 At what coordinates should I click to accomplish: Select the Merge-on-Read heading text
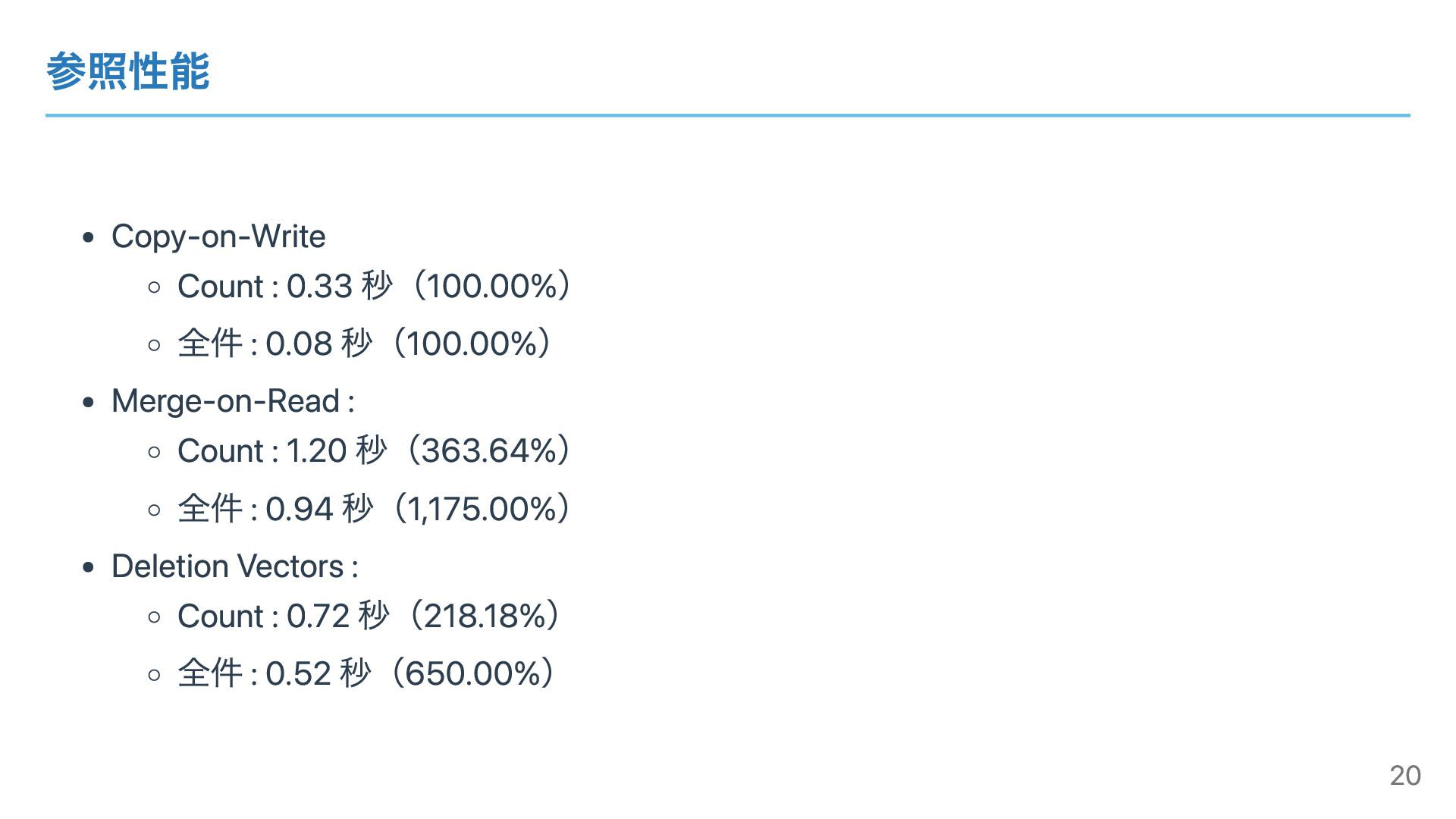pyautogui.click(x=225, y=401)
